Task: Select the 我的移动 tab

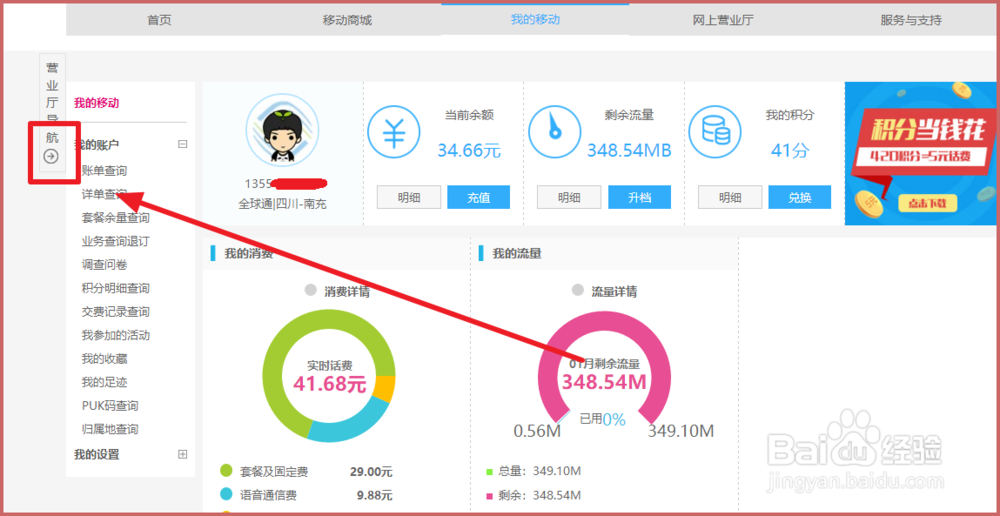Action: (x=535, y=19)
